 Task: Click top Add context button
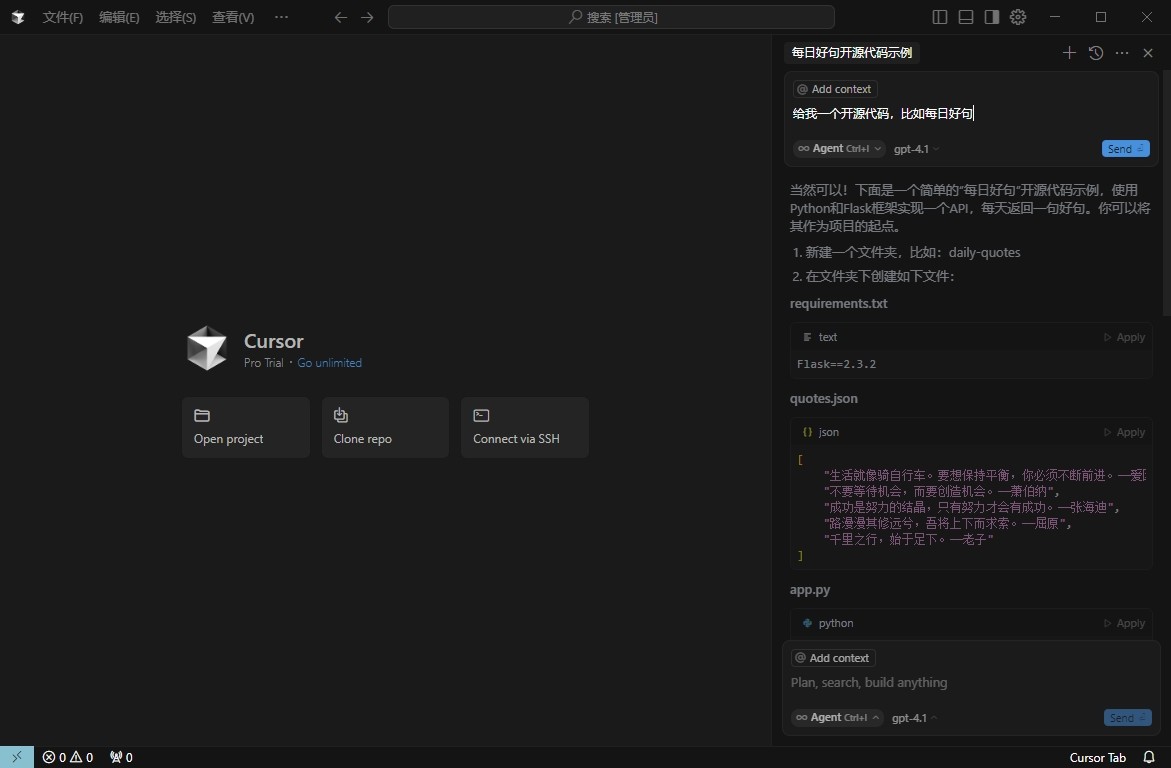point(835,89)
